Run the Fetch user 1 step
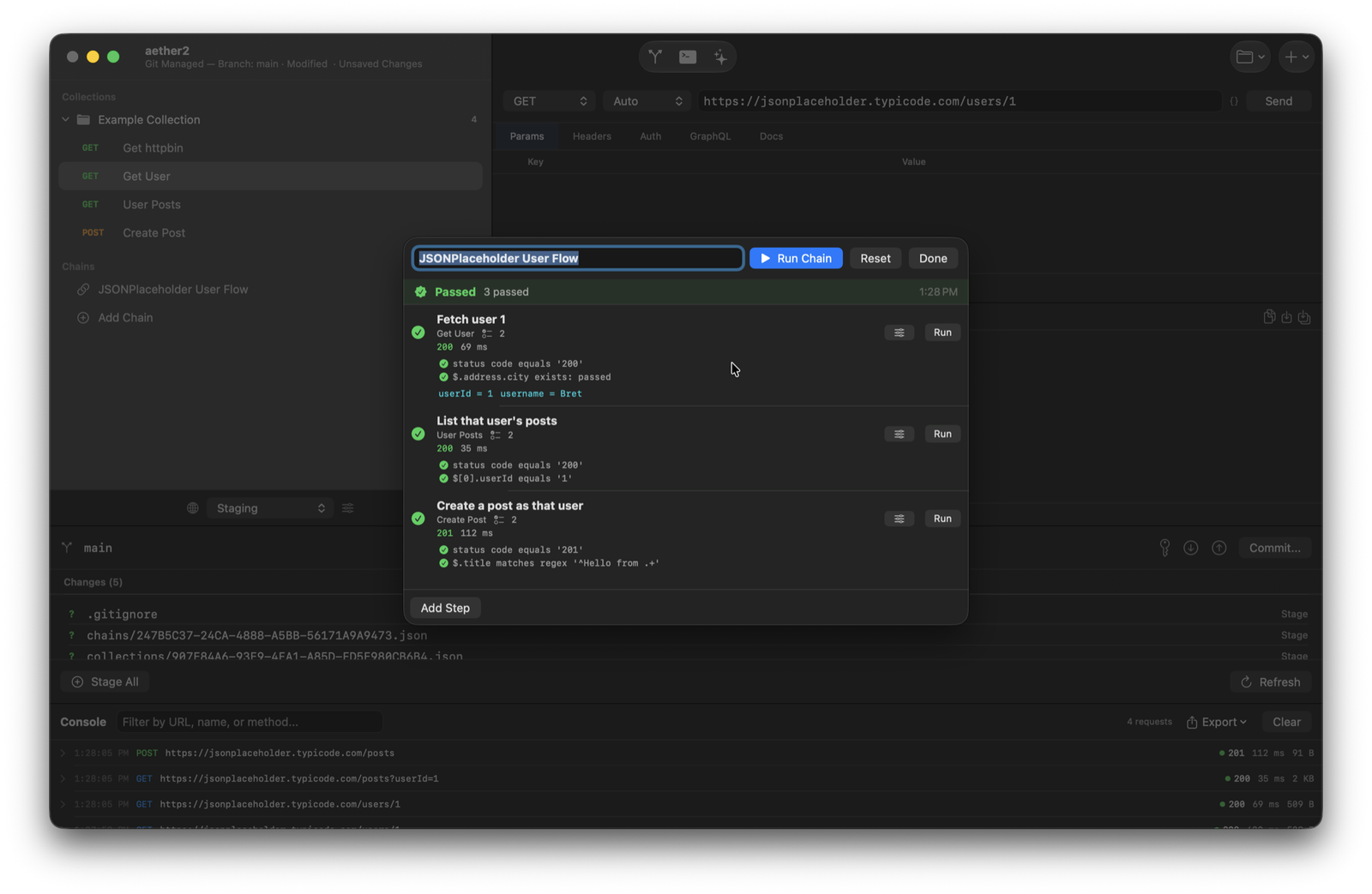Screen dimensions: 1372x894 click(942, 333)
